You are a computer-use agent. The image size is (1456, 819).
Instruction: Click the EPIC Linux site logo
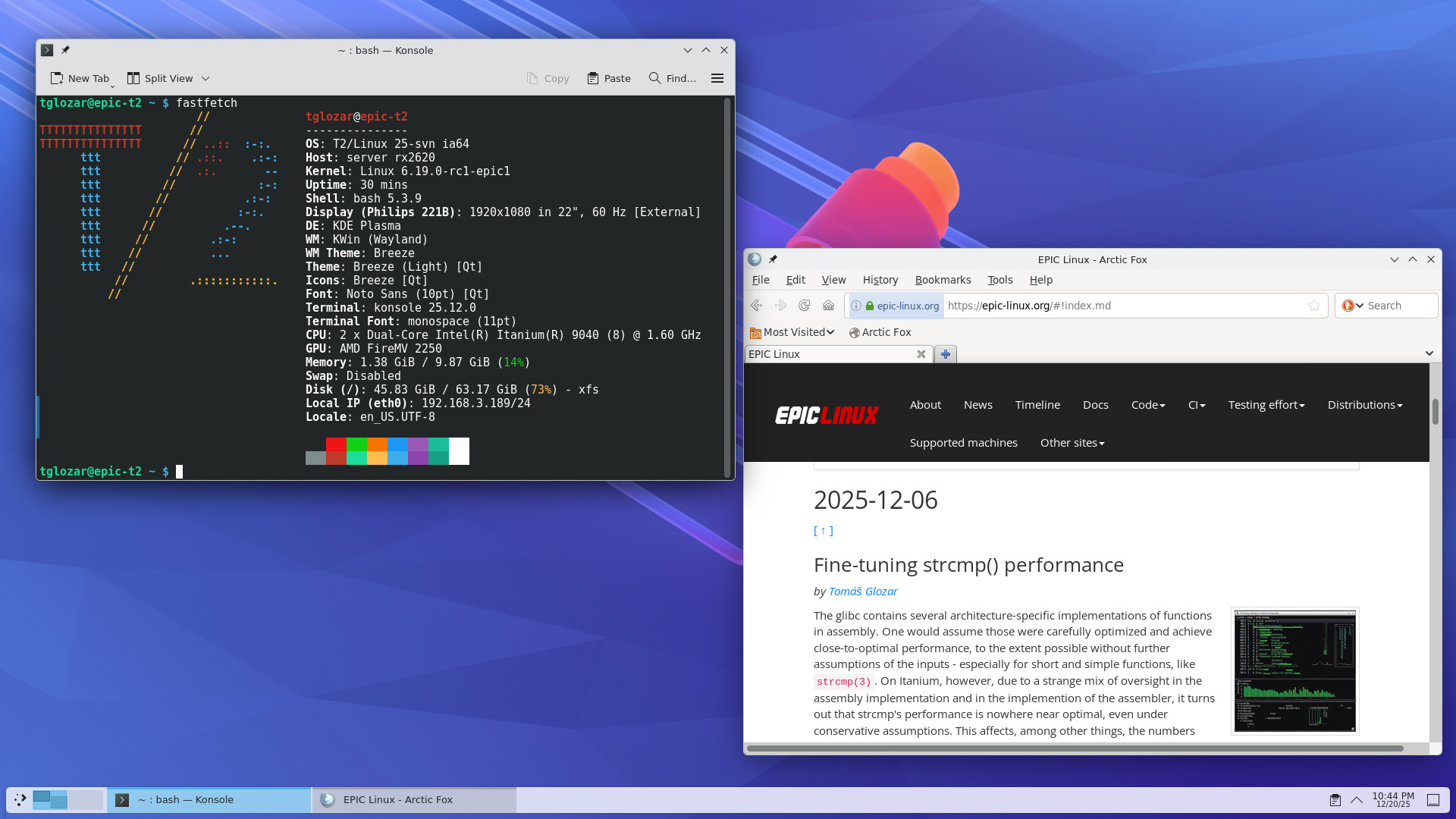(827, 415)
